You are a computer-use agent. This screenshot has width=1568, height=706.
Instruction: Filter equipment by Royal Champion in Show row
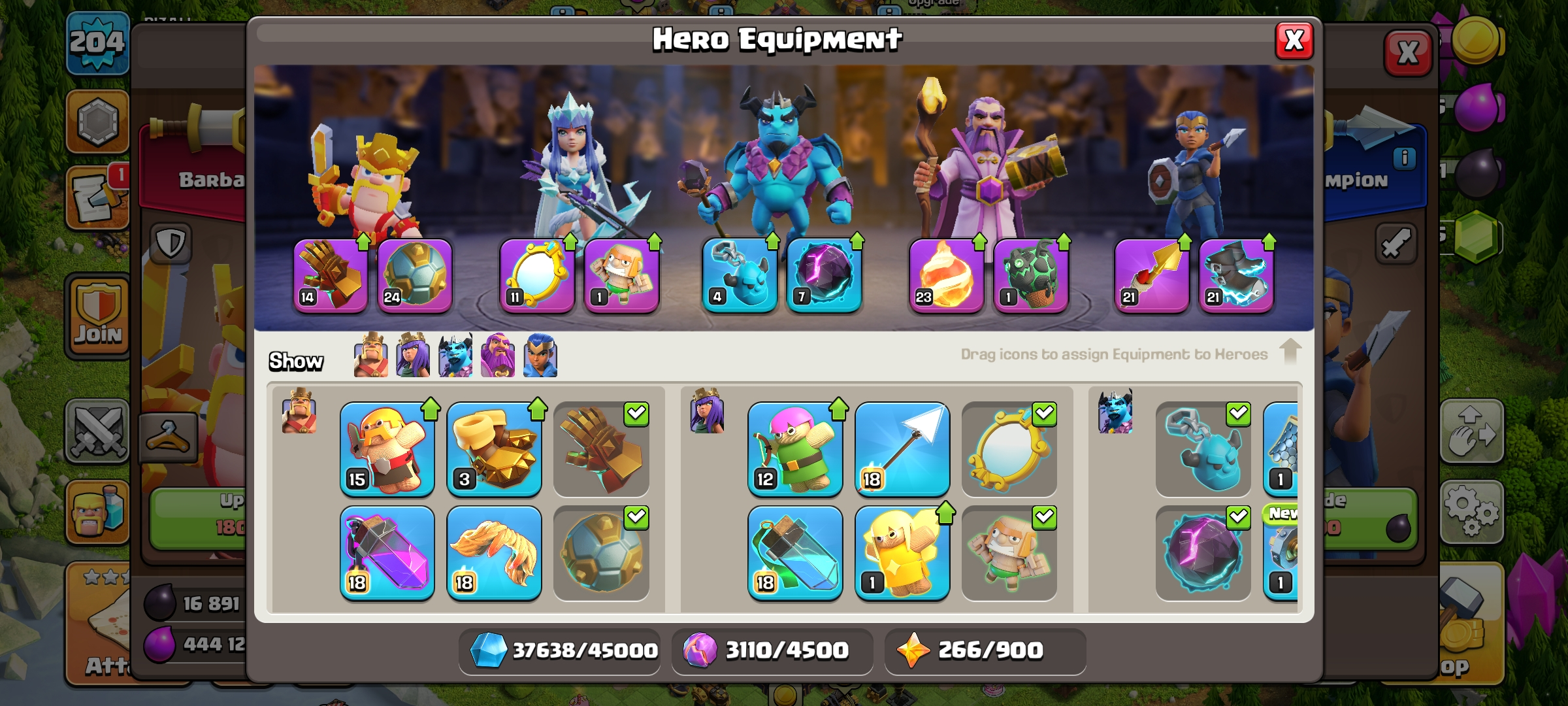coord(540,355)
